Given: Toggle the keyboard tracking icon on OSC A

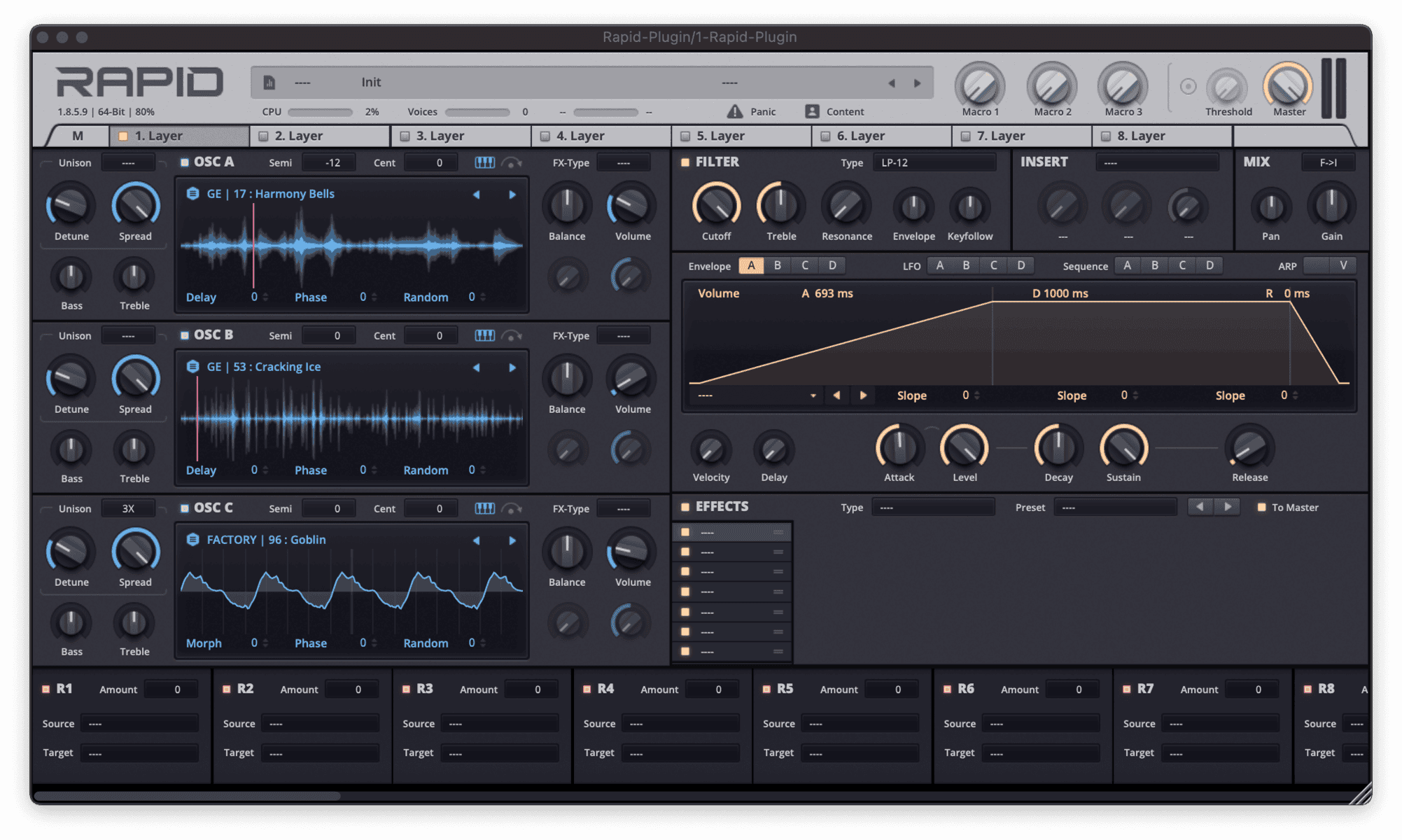Looking at the screenshot, I should (x=484, y=162).
